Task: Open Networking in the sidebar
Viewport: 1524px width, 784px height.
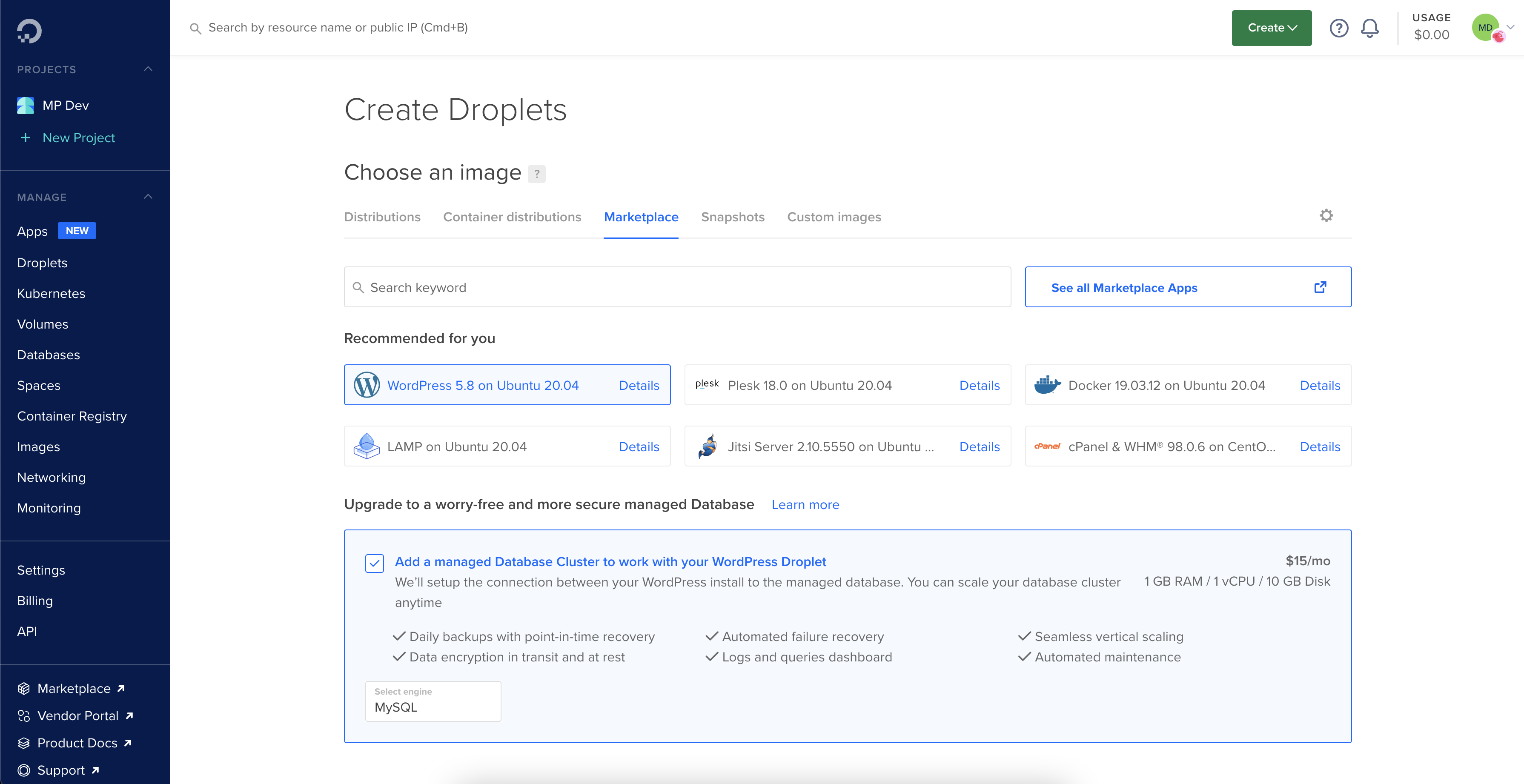Action: tap(52, 478)
